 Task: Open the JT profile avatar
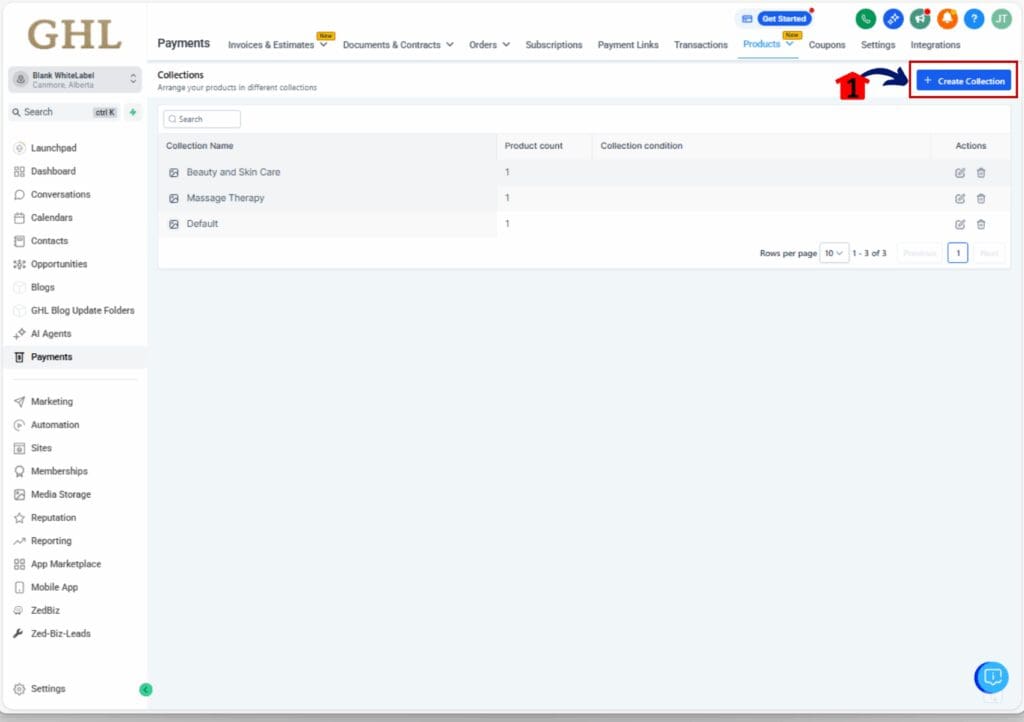(1002, 18)
